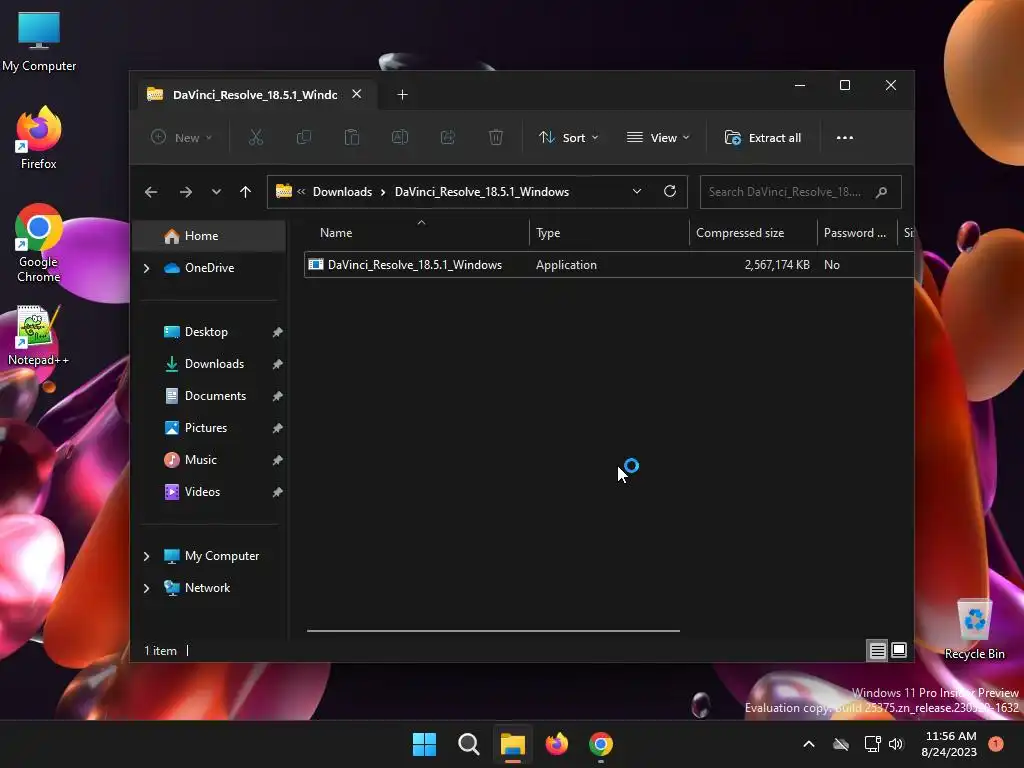Close the DaVinci_Resolve tab
The width and height of the screenshot is (1024, 768).
357,94
